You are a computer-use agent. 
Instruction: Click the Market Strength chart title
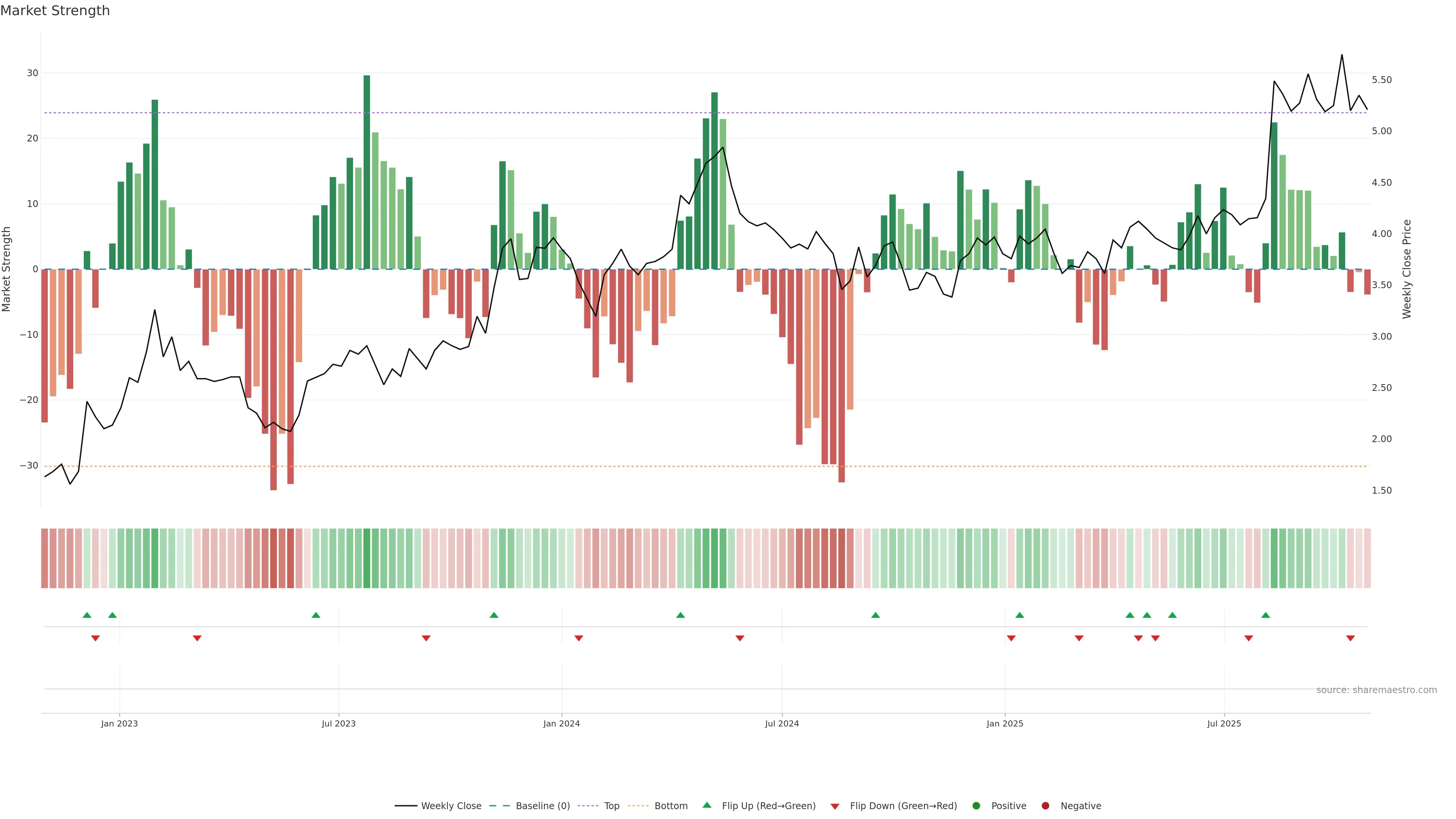click(55, 11)
